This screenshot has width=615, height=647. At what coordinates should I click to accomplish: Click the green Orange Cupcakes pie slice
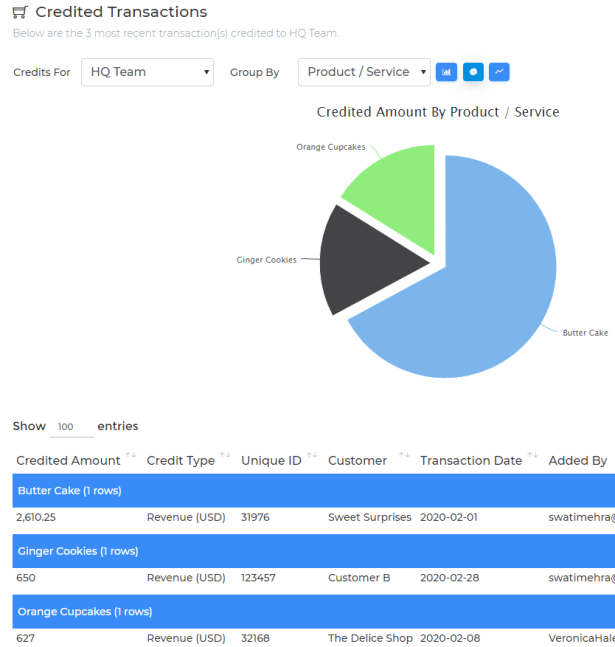[395, 195]
